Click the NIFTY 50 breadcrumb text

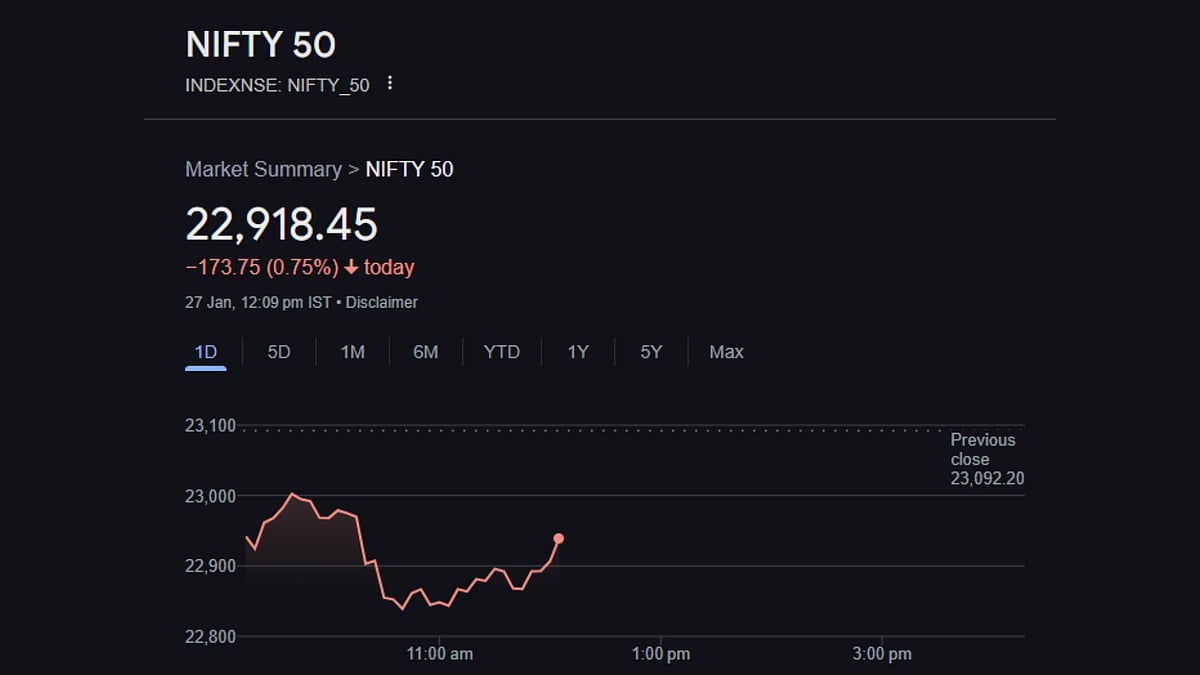point(410,169)
